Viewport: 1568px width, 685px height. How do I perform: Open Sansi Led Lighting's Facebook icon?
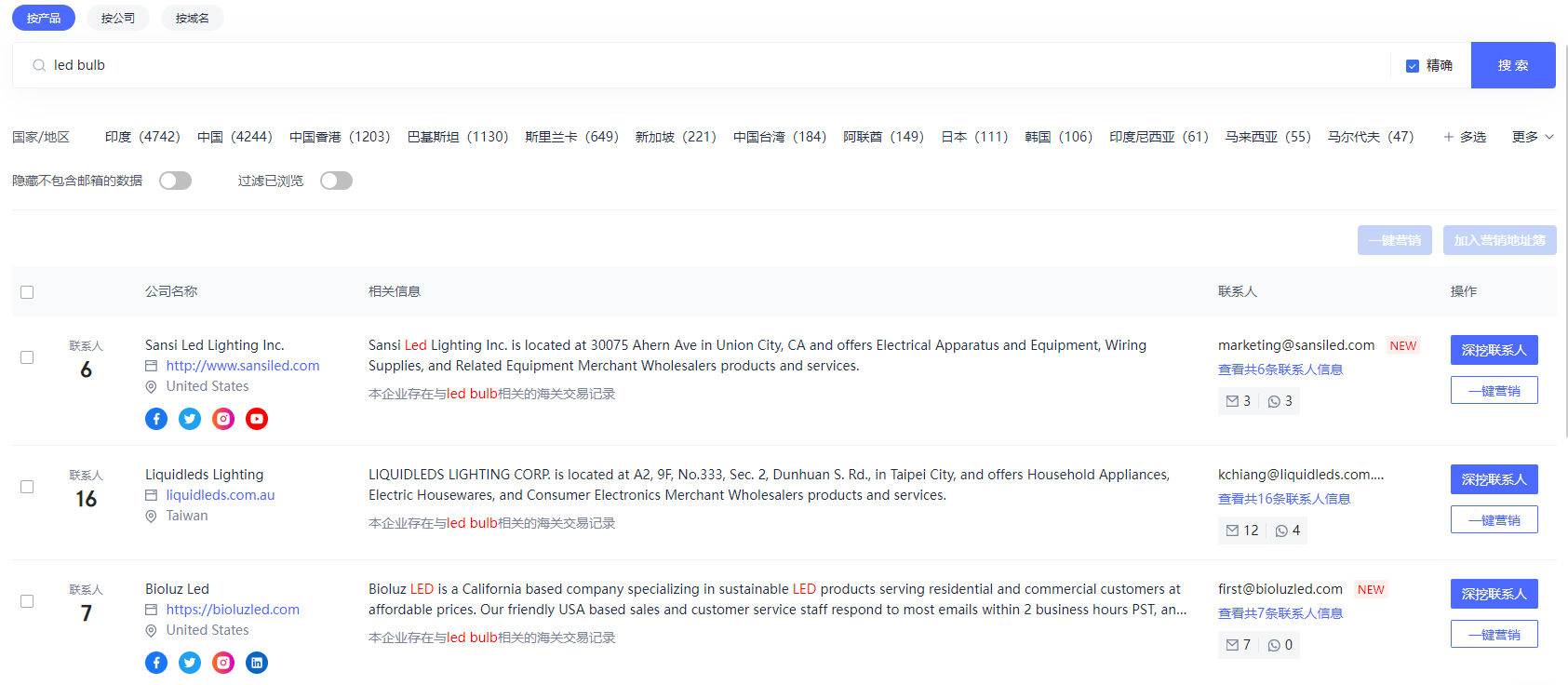[156, 419]
